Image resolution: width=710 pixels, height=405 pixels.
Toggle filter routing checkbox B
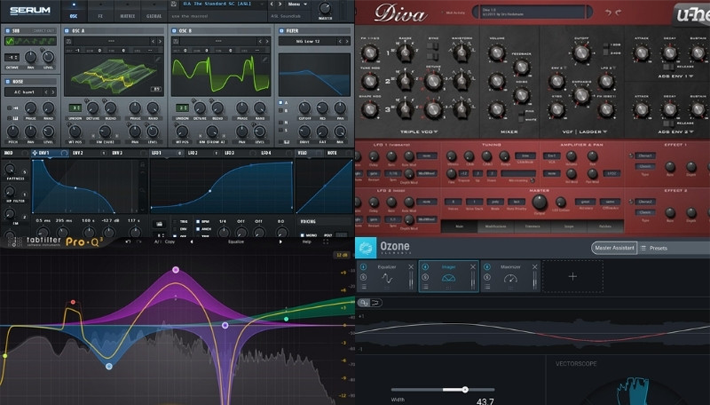[281, 110]
